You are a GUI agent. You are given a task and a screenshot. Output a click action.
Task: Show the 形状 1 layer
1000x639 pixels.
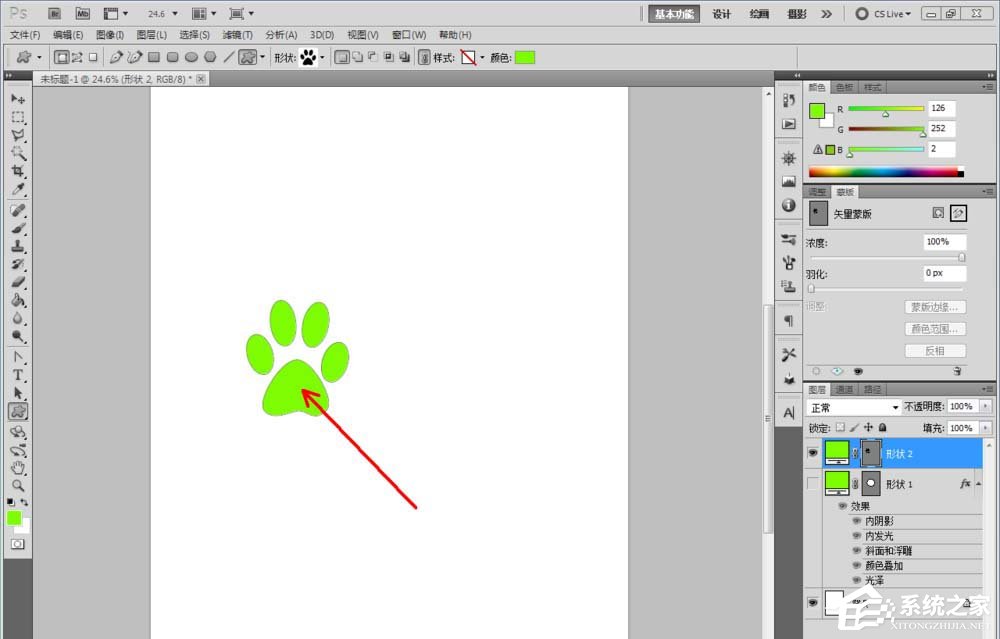point(812,484)
